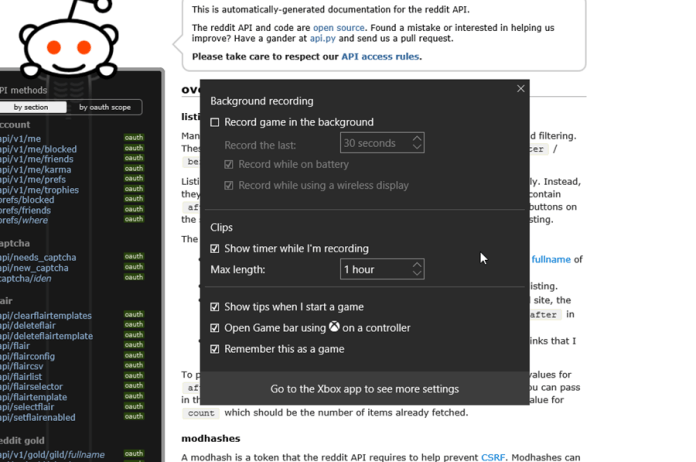696x462 pixels.
Task: Toggle Record while using a wireless display
Action: point(229,186)
